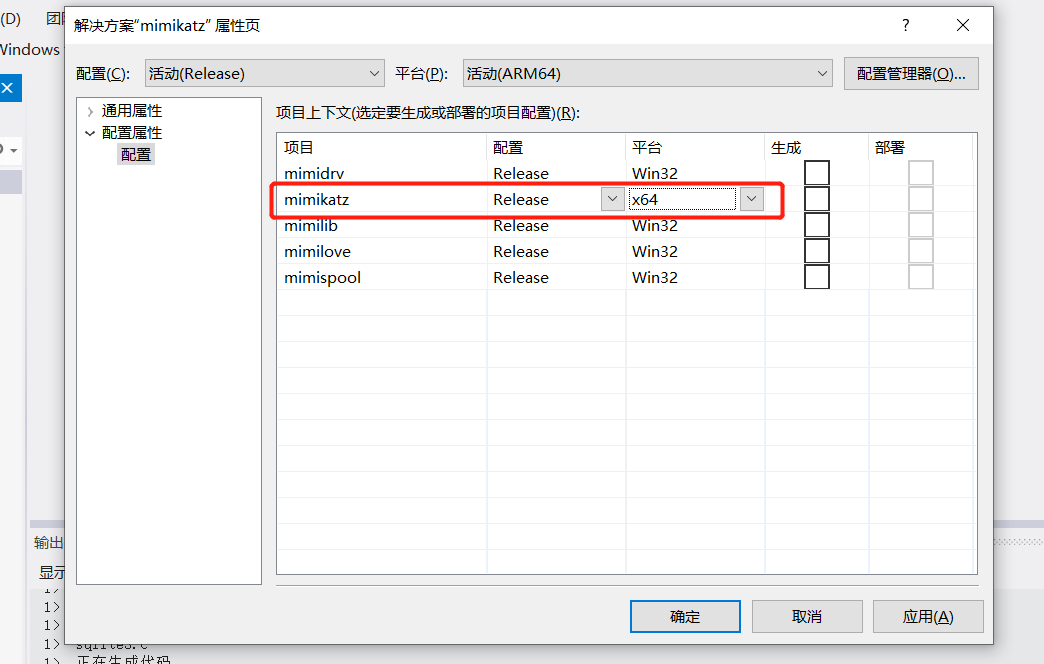Viewport: 1044px width, 664px height.
Task: Click the 取消 cancel button
Action: point(807,617)
